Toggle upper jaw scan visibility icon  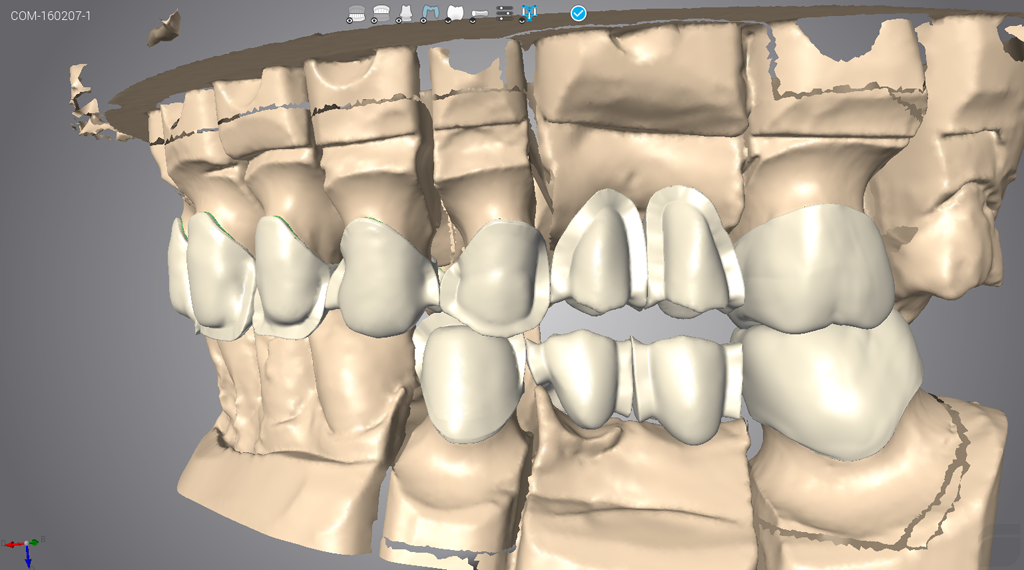point(381,13)
